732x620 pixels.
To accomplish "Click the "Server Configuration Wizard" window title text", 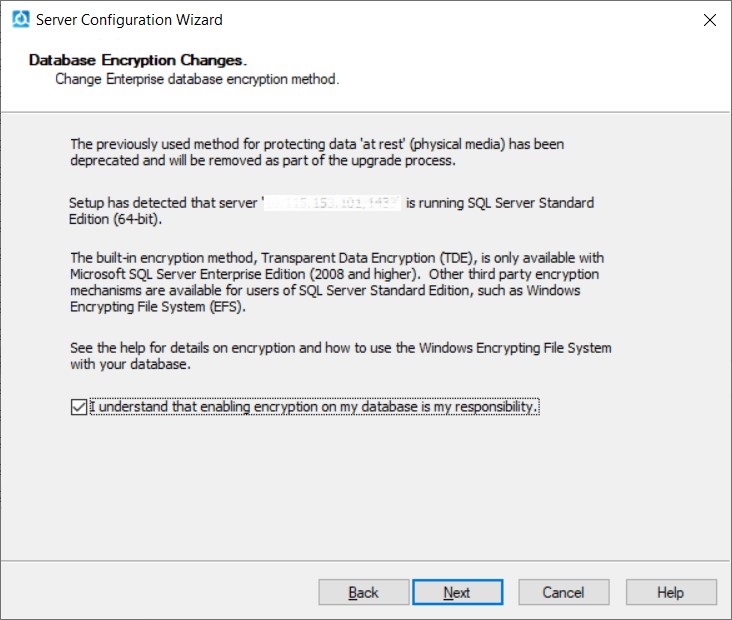I will [129, 20].
